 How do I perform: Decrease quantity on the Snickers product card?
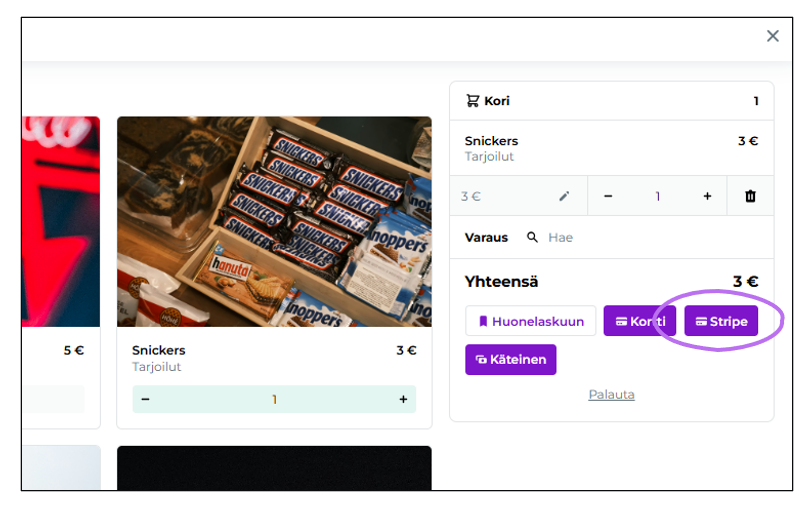click(x=145, y=399)
